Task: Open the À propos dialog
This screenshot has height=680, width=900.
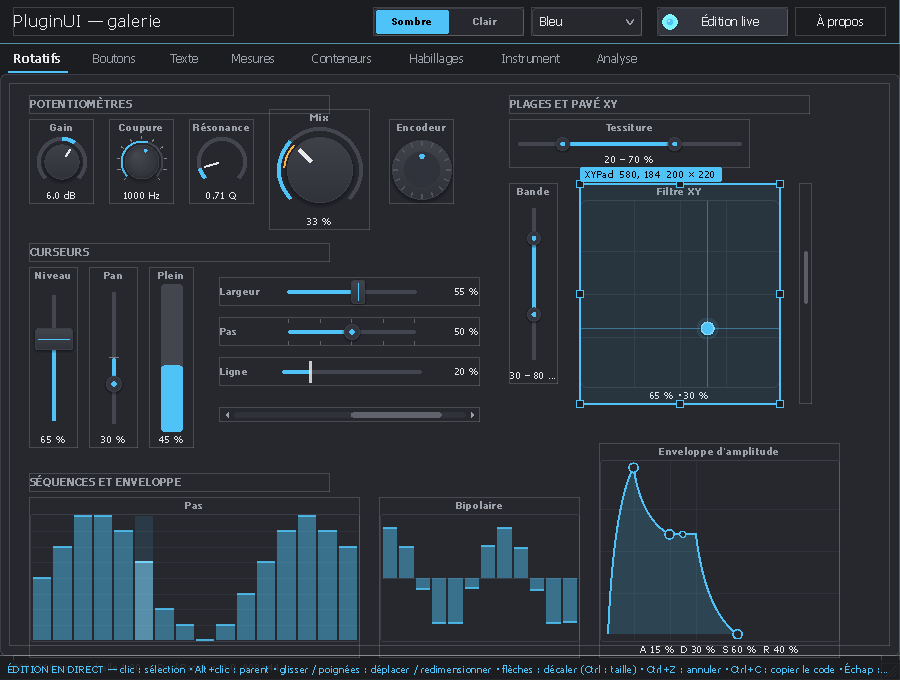Action: pyautogui.click(x=840, y=22)
